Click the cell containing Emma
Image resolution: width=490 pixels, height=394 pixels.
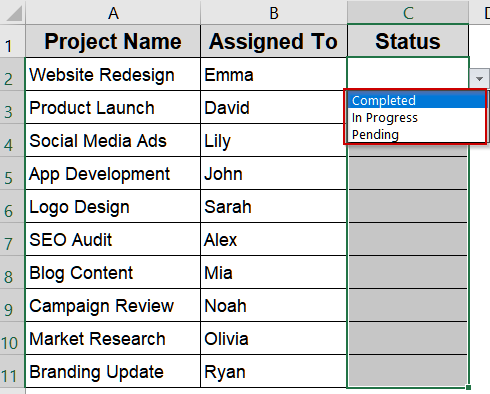pos(274,74)
